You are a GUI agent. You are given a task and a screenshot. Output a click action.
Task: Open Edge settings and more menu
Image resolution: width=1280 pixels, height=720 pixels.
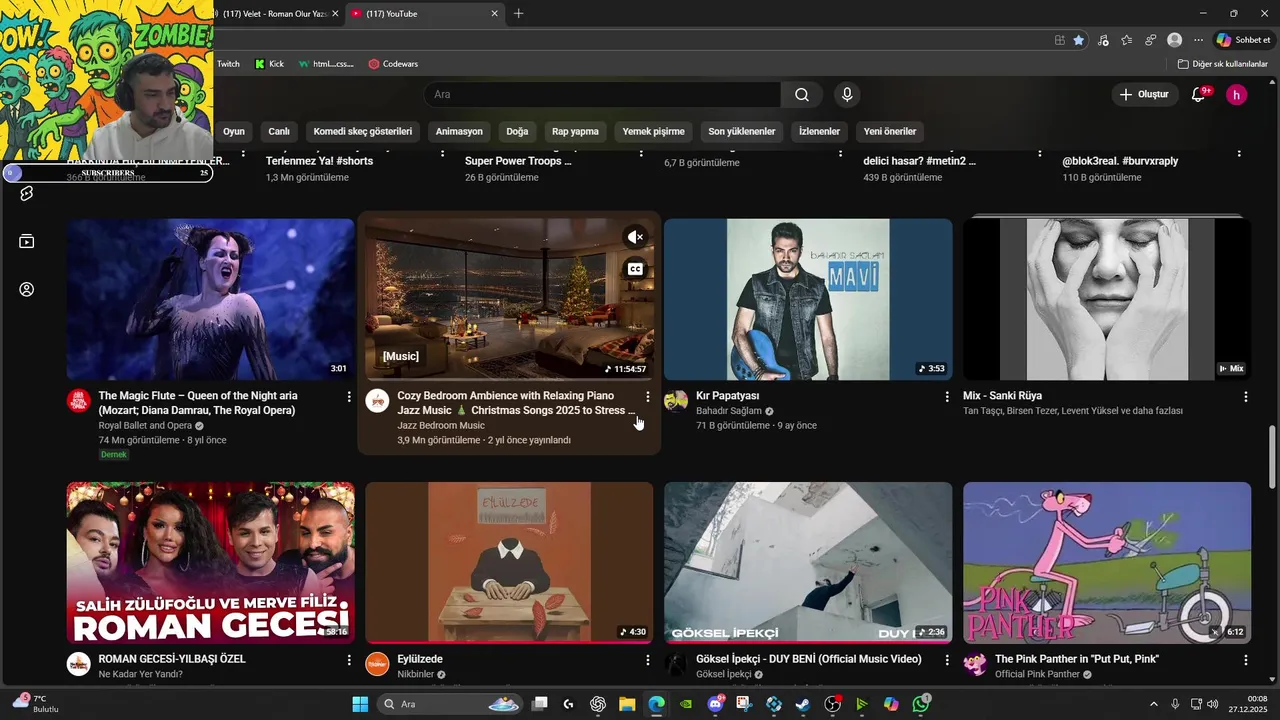point(1199,40)
